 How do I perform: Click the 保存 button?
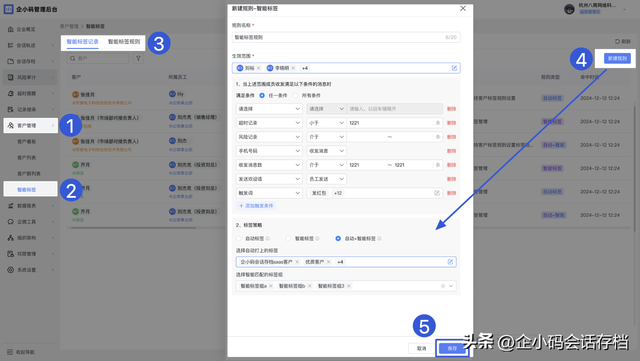click(452, 348)
